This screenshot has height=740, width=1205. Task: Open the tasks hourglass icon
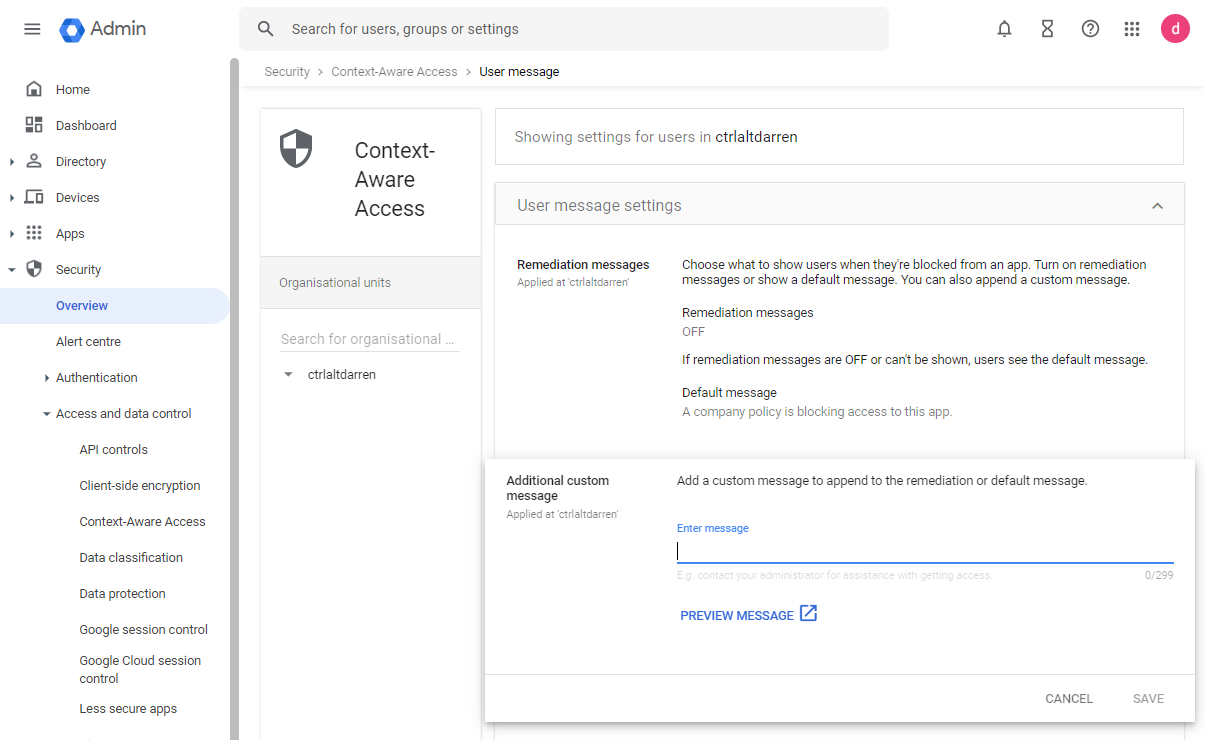point(1047,29)
